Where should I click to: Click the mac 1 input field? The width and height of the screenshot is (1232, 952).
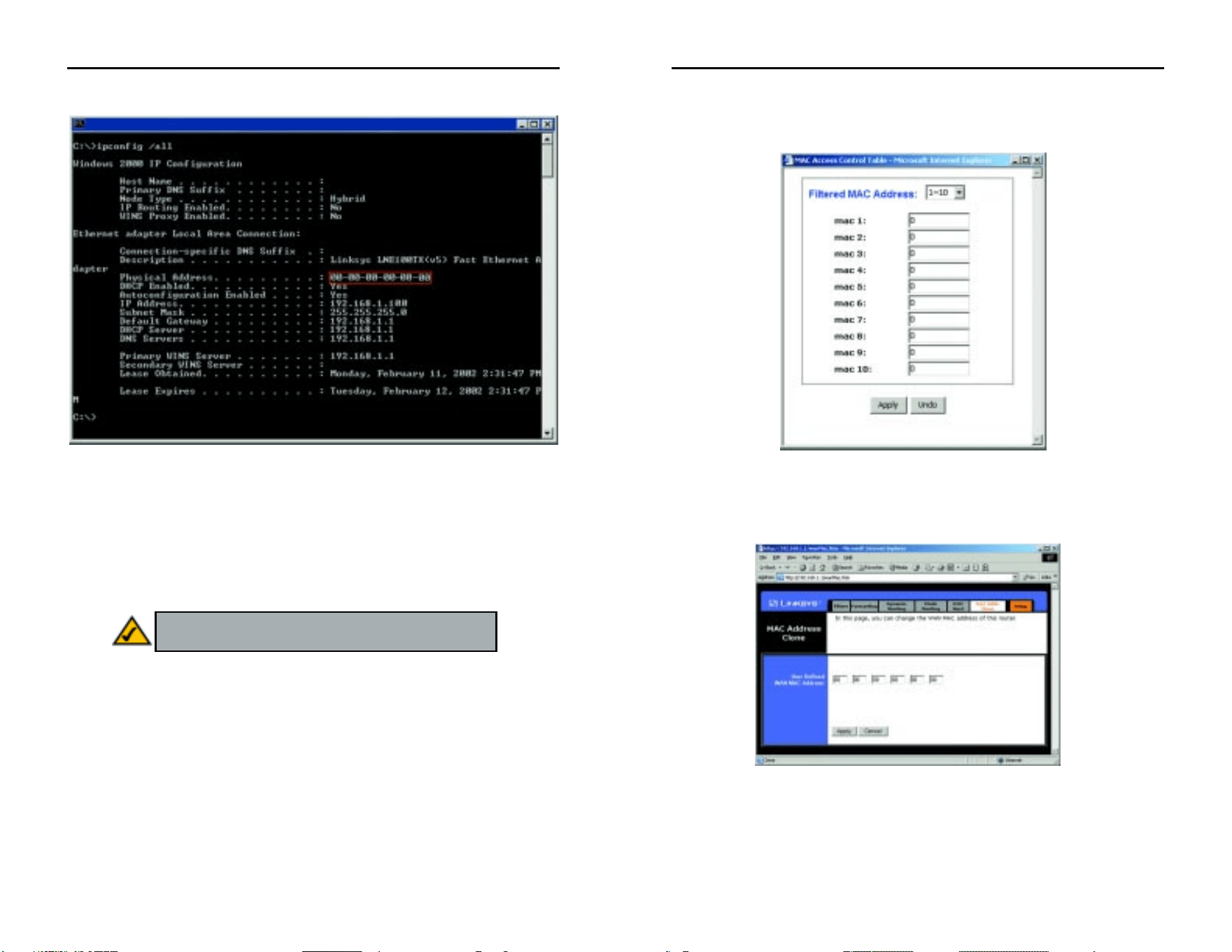(939, 220)
